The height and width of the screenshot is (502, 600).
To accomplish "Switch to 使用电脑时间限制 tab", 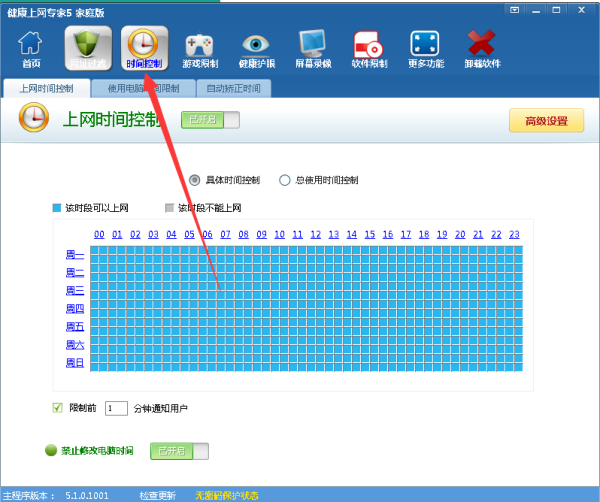I will 143,88.
